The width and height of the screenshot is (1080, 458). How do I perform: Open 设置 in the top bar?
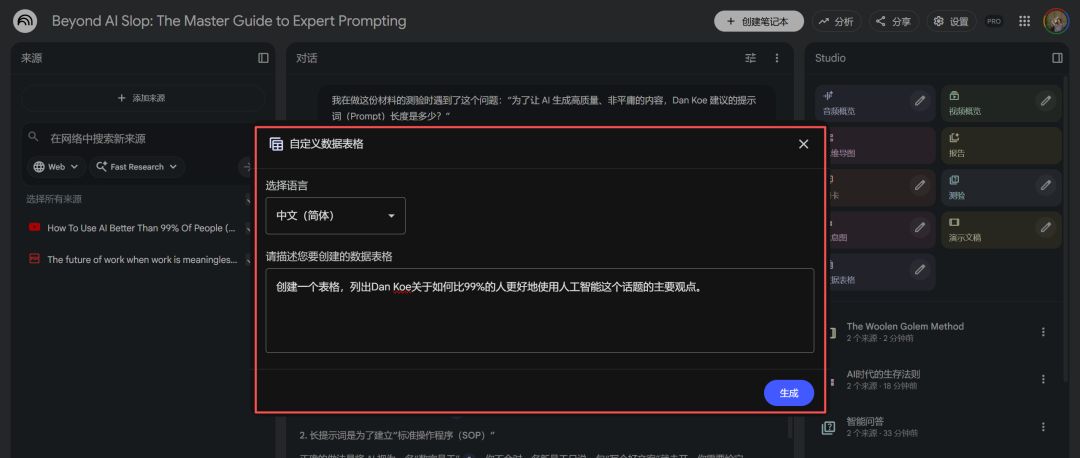[x=950, y=21]
